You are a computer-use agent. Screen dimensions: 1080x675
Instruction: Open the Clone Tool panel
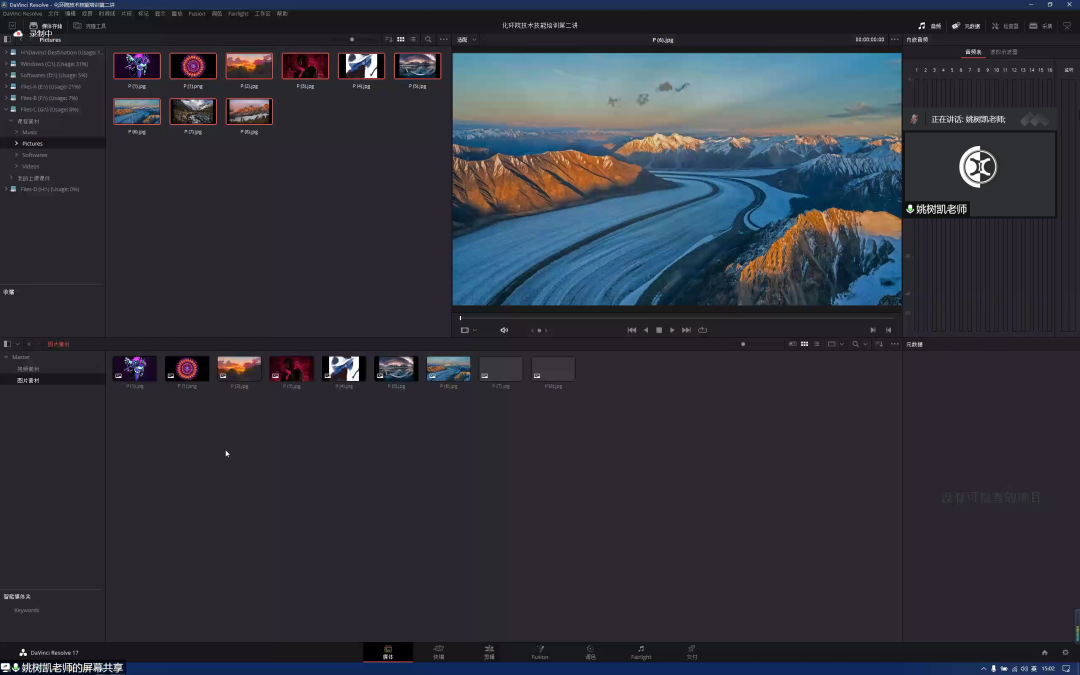90,26
